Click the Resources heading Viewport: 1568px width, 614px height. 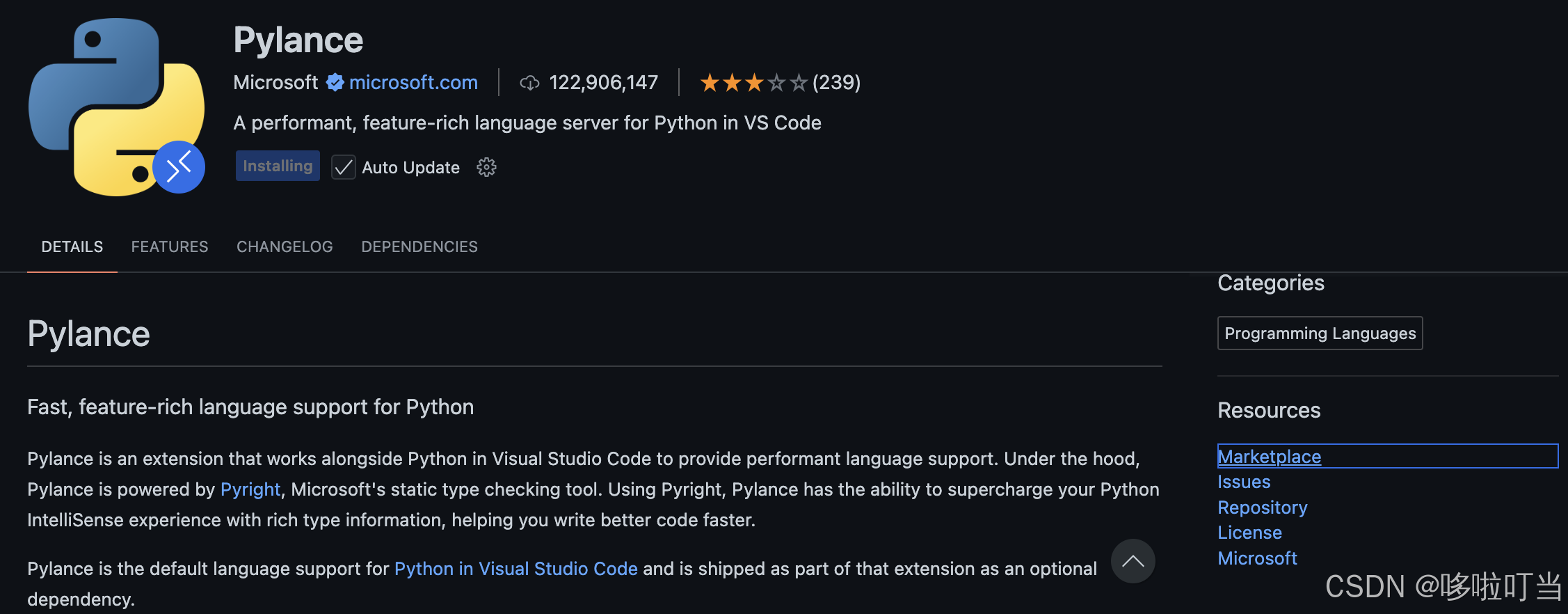click(x=1269, y=410)
